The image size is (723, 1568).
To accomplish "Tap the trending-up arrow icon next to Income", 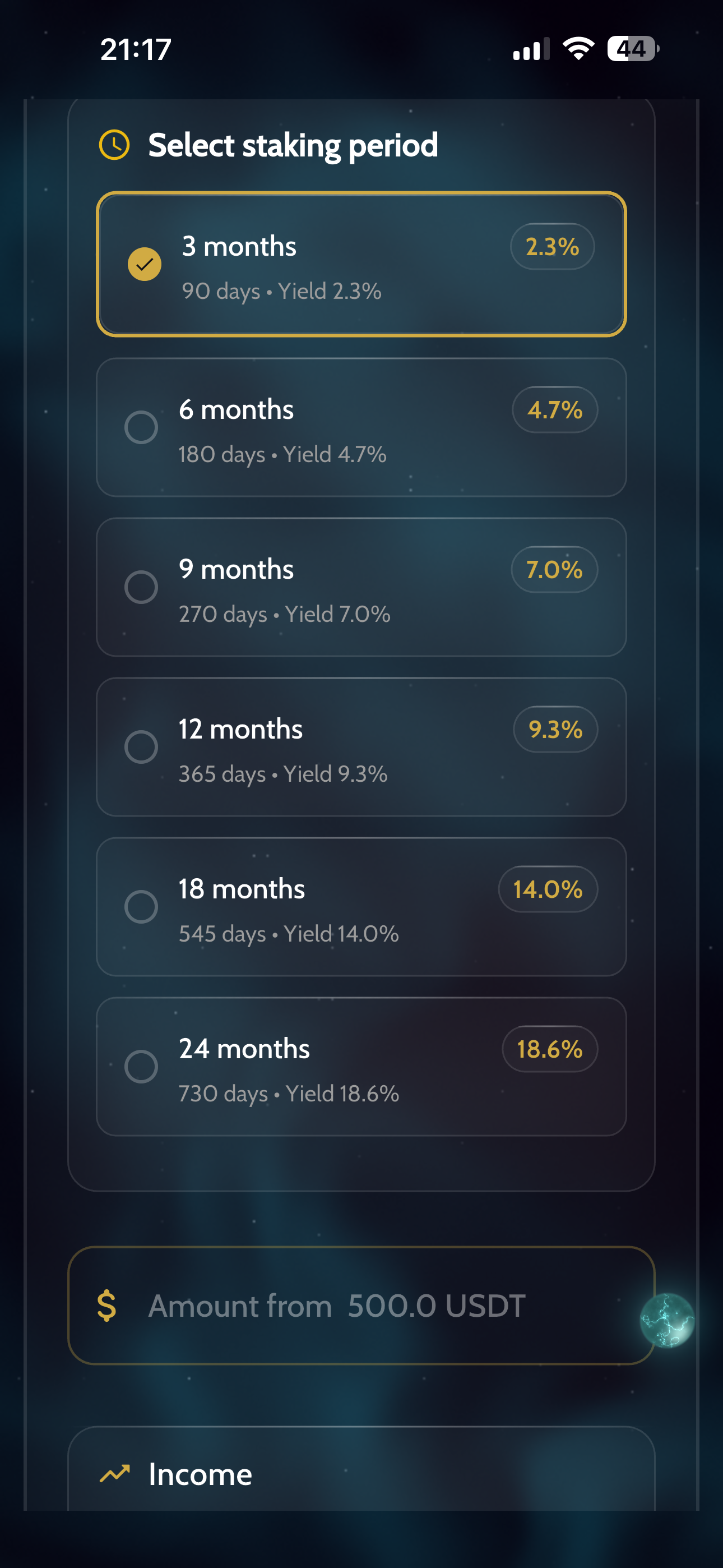I will (114, 1474).
